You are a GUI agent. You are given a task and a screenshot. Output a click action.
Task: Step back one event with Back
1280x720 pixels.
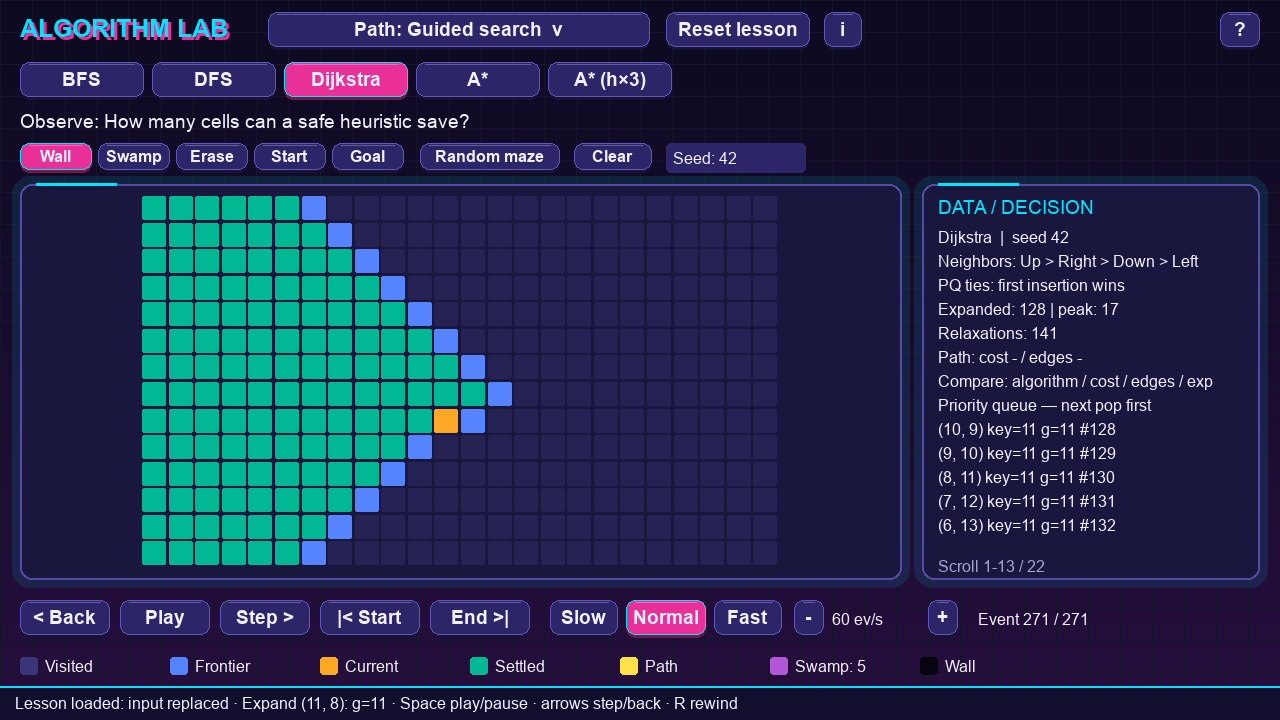[x=65, y=618]
